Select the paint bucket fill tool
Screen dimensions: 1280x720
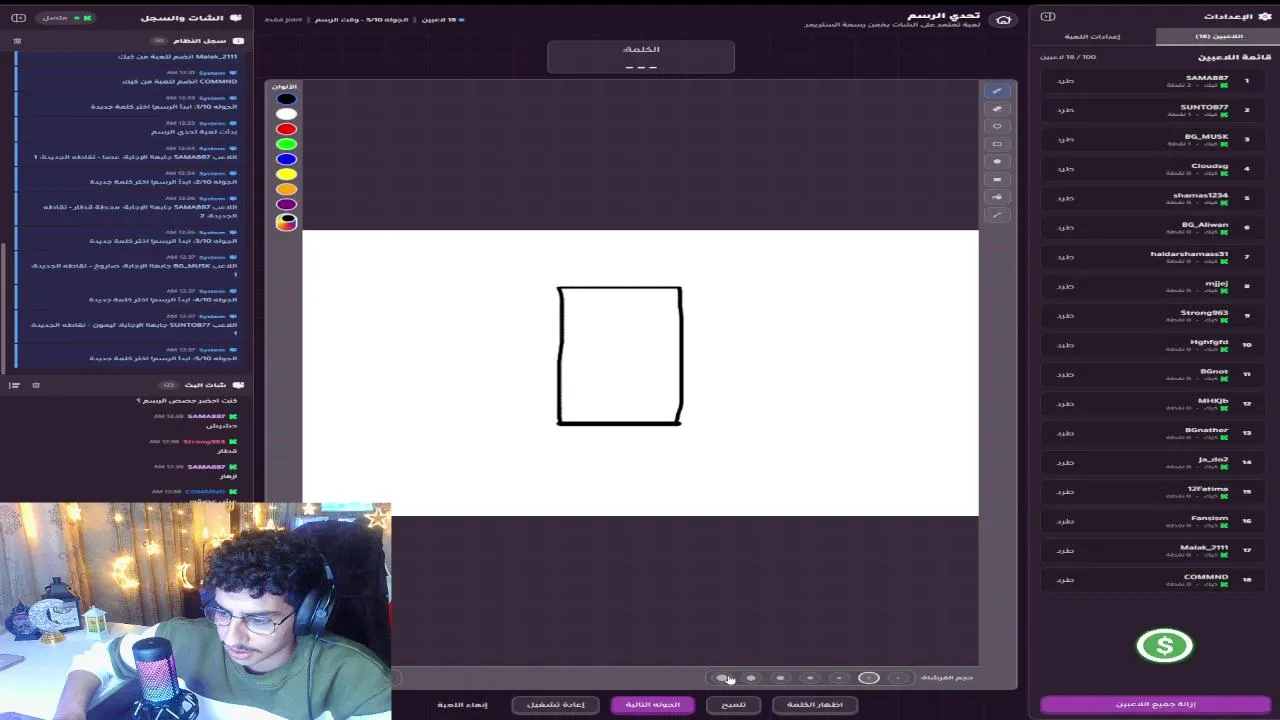[997, 197]
